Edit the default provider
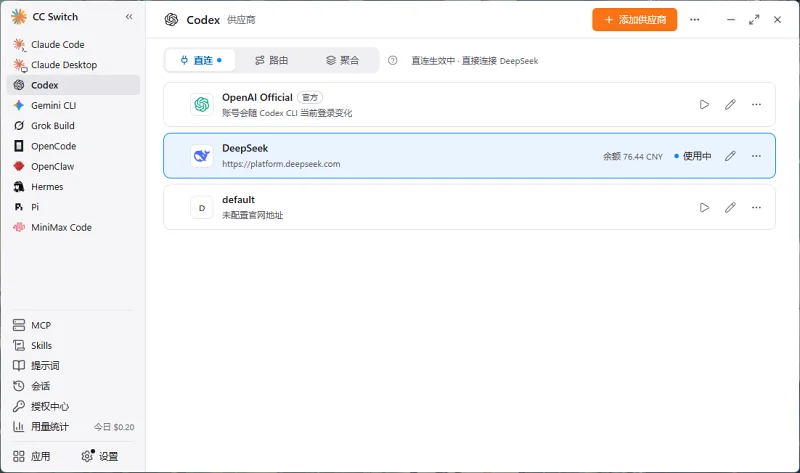Screen dimensions: 800x473 click(x=730, y=207)
